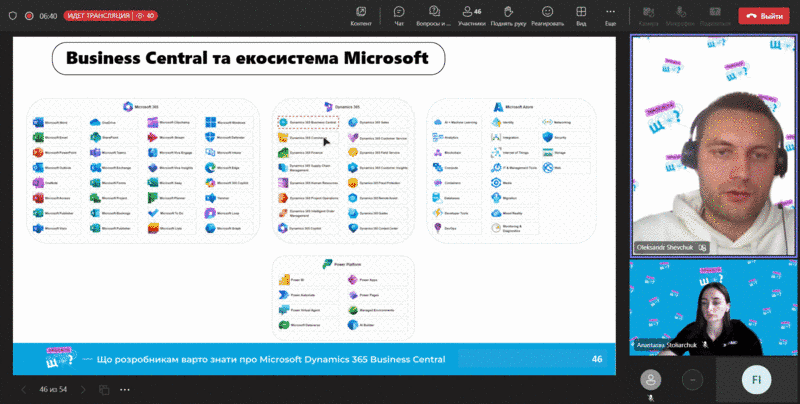Click the Поделиться share button
Viewport: 800px width, 404px height.
pos(715,16)
